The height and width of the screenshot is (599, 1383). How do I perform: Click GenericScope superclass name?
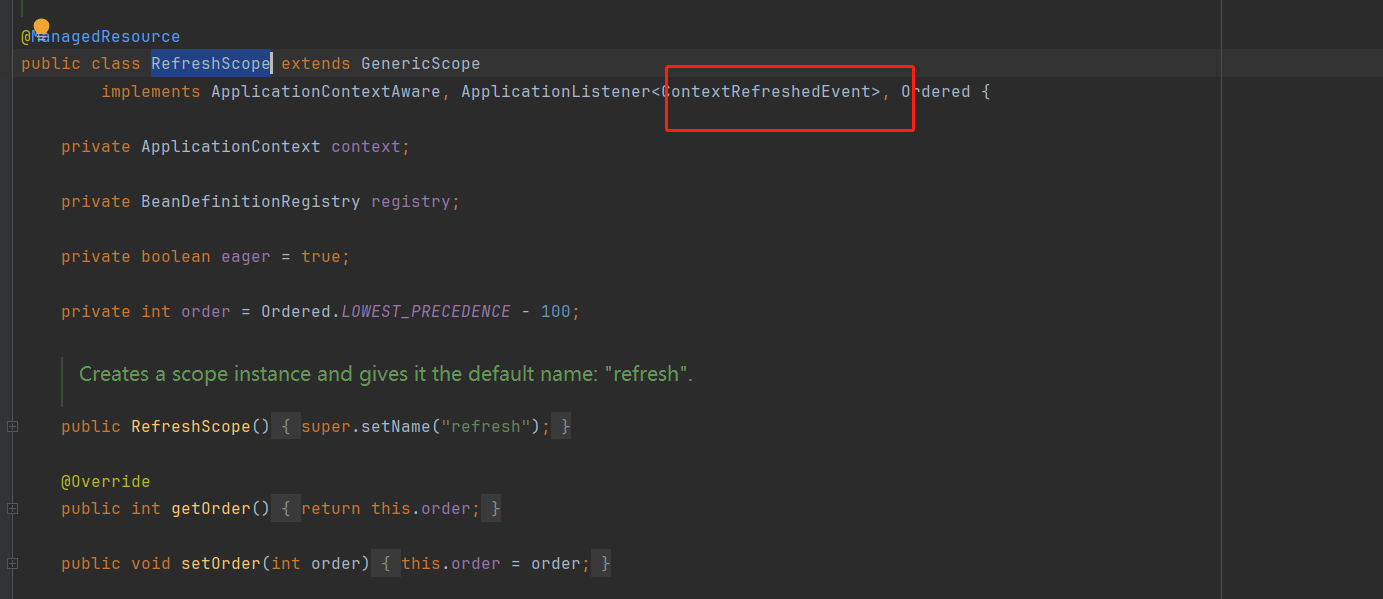(x=420, y=64)
